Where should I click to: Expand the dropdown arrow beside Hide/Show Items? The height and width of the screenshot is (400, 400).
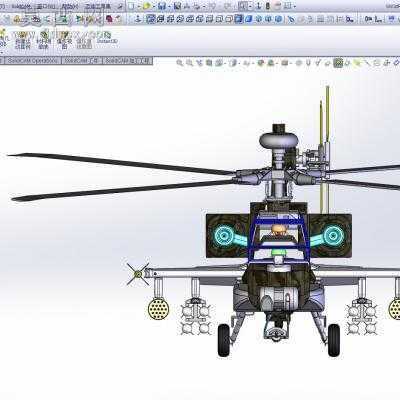pyautogui.click(x=253, y=63)
